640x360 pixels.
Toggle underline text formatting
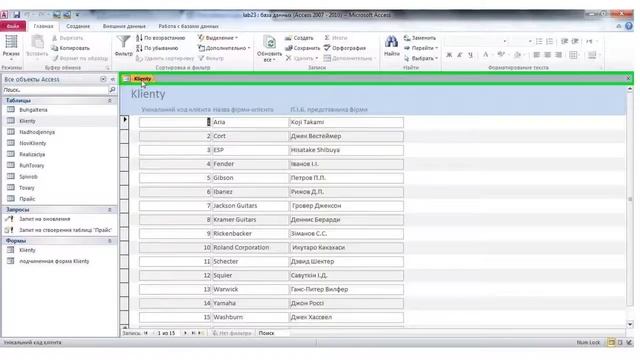(470, 55)
